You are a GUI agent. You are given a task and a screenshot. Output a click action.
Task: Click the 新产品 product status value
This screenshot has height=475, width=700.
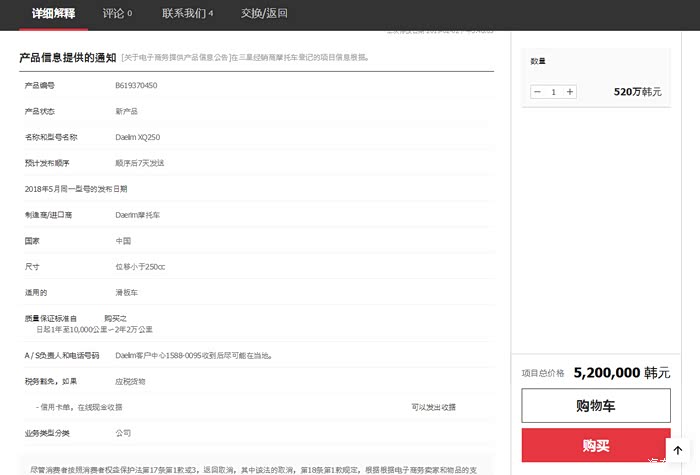point(127,111)
